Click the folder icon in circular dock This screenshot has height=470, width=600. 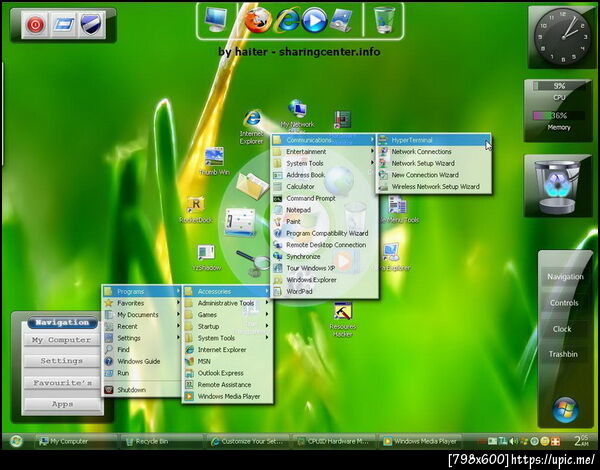click(x=252, y=185)
